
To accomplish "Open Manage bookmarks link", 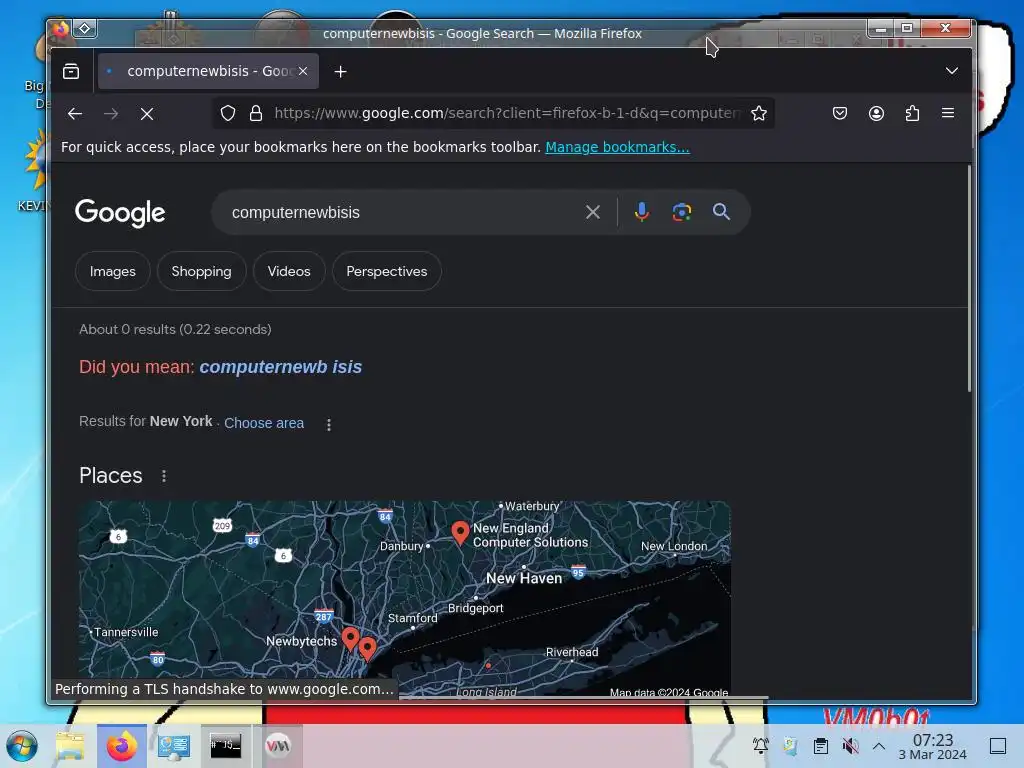I will coord(617,147).
